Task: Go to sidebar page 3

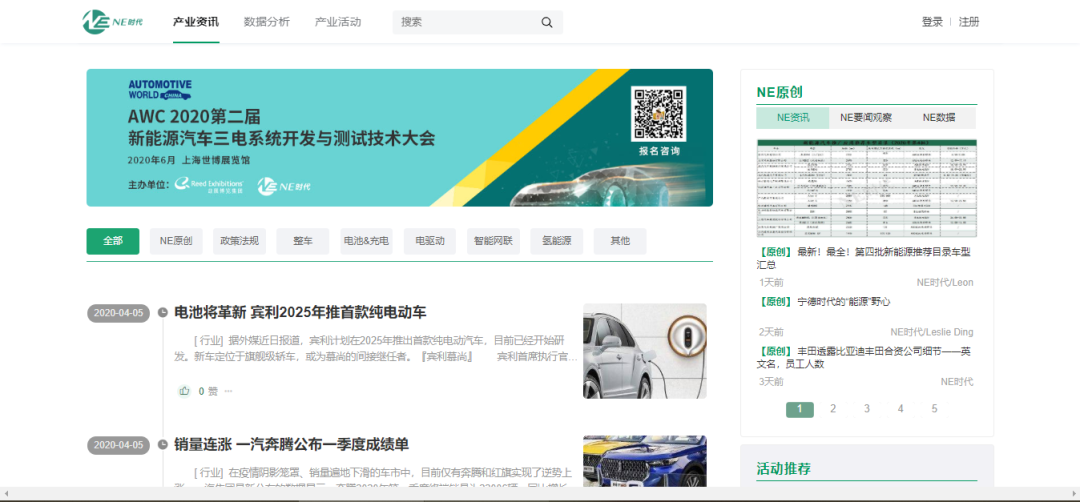Action: click(866, 409)
